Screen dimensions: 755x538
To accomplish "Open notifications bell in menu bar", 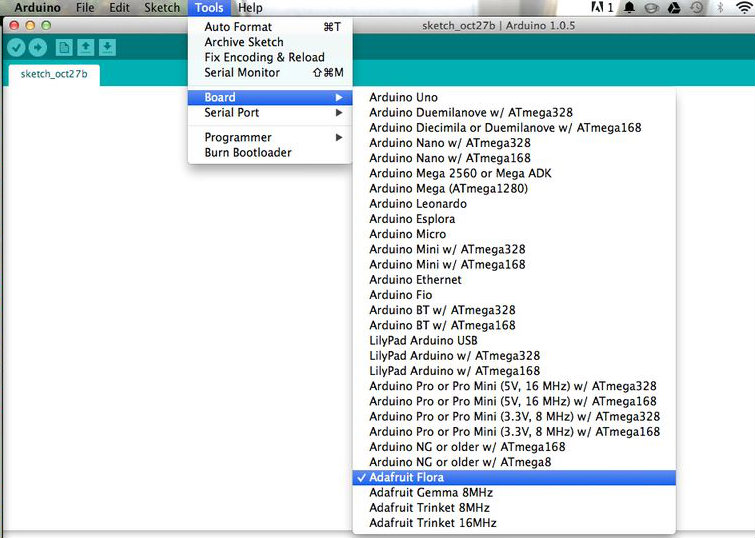I will click(x=629, y=7).
